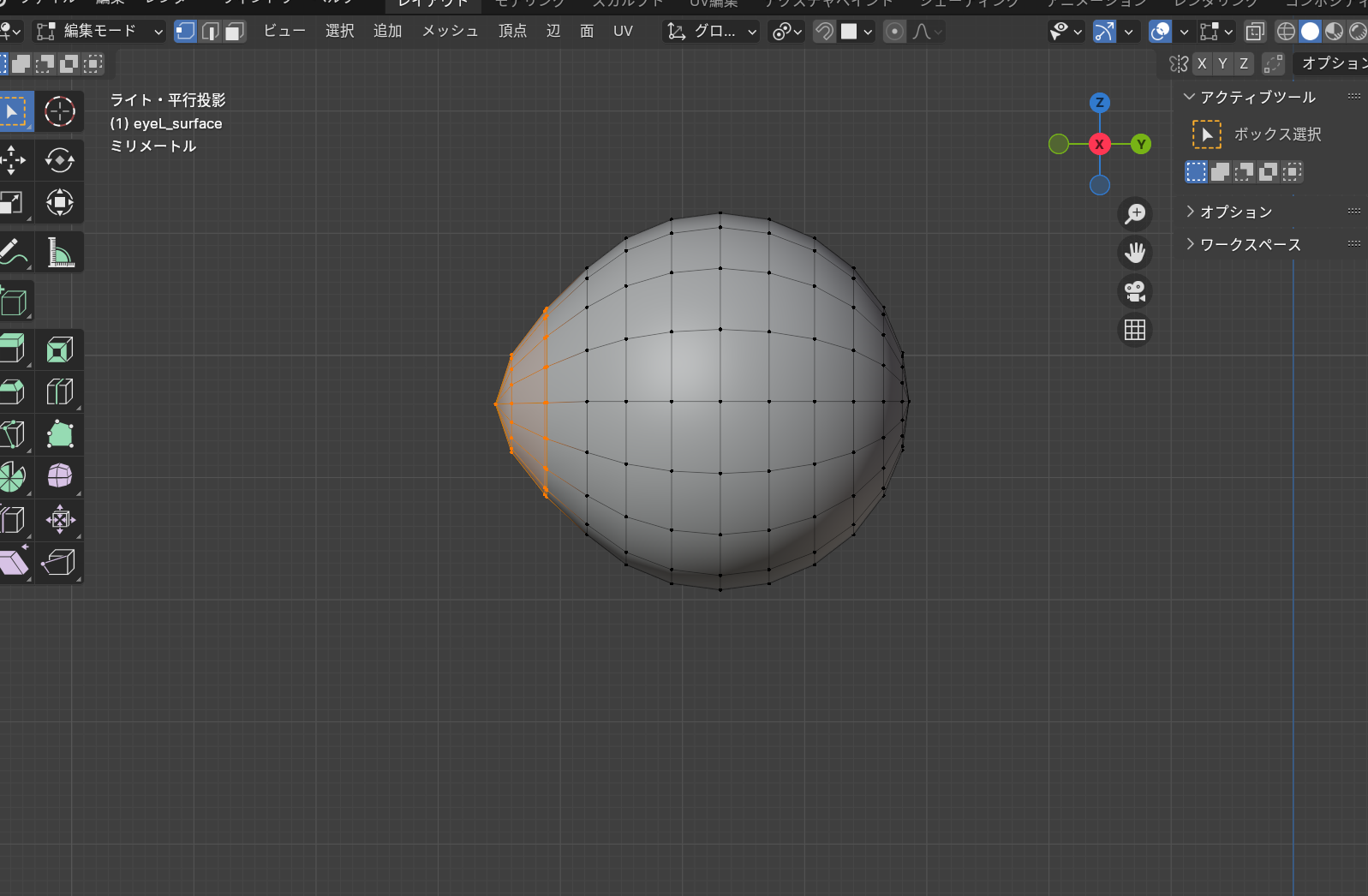Select the Inset Faces tool
This screenshot has height=896, width=1368.
click(59, 349)
